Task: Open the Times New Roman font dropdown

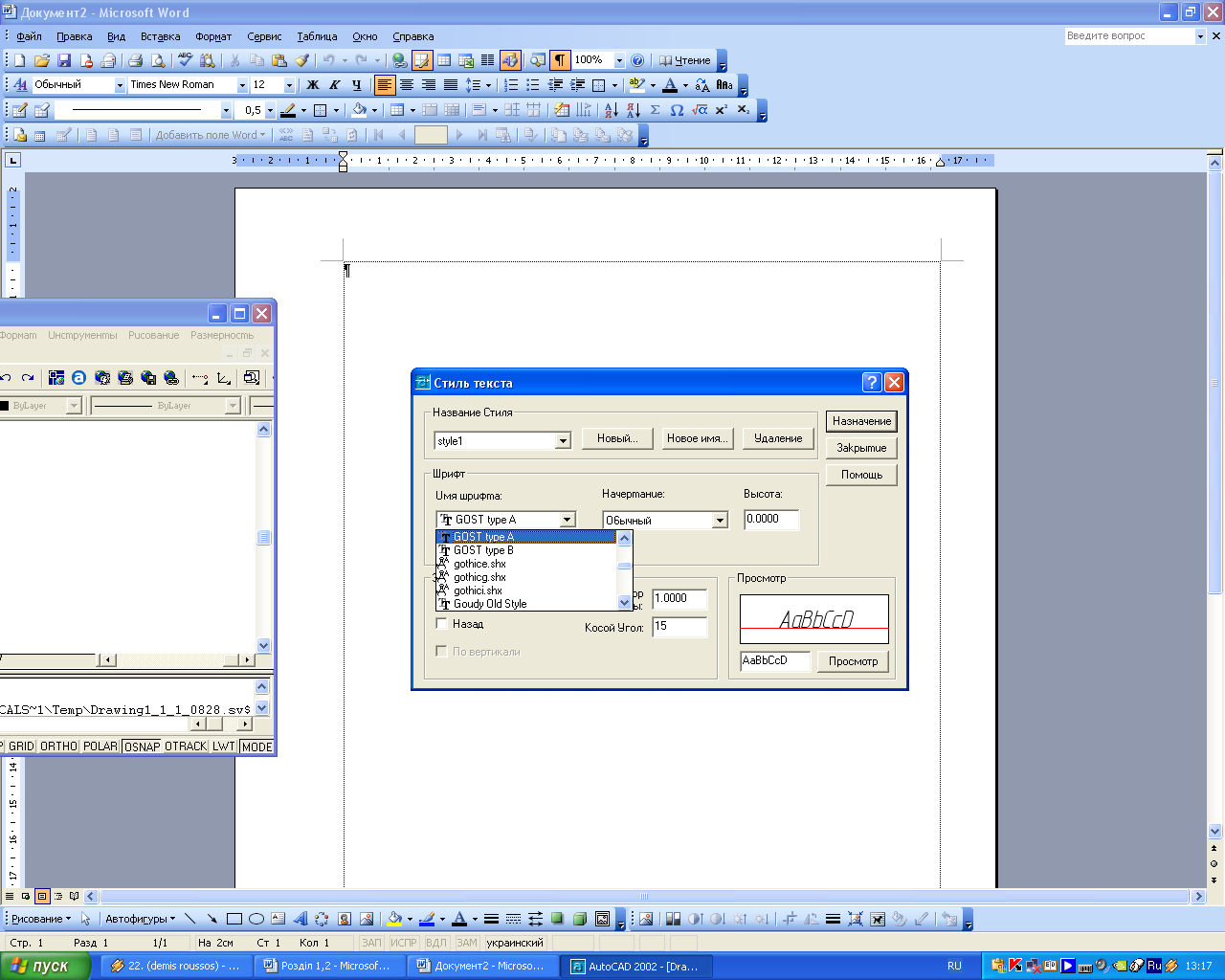Action: (242, 85)
